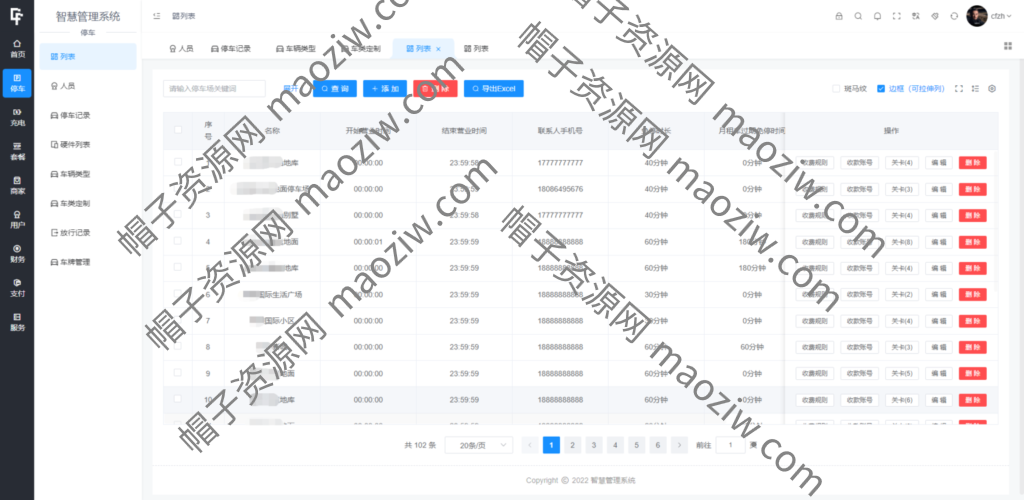Open the 服务 service module
Viewport: 1024px width, 500px height.
(x=17, y=322)
